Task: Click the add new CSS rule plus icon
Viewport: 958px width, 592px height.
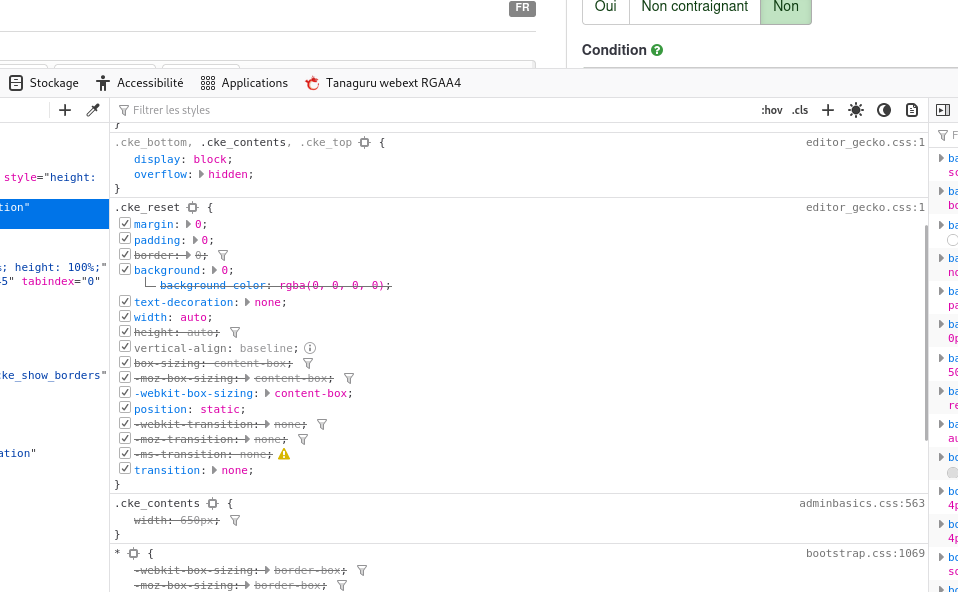Action: pyautogui.click(x=828, y=110)
